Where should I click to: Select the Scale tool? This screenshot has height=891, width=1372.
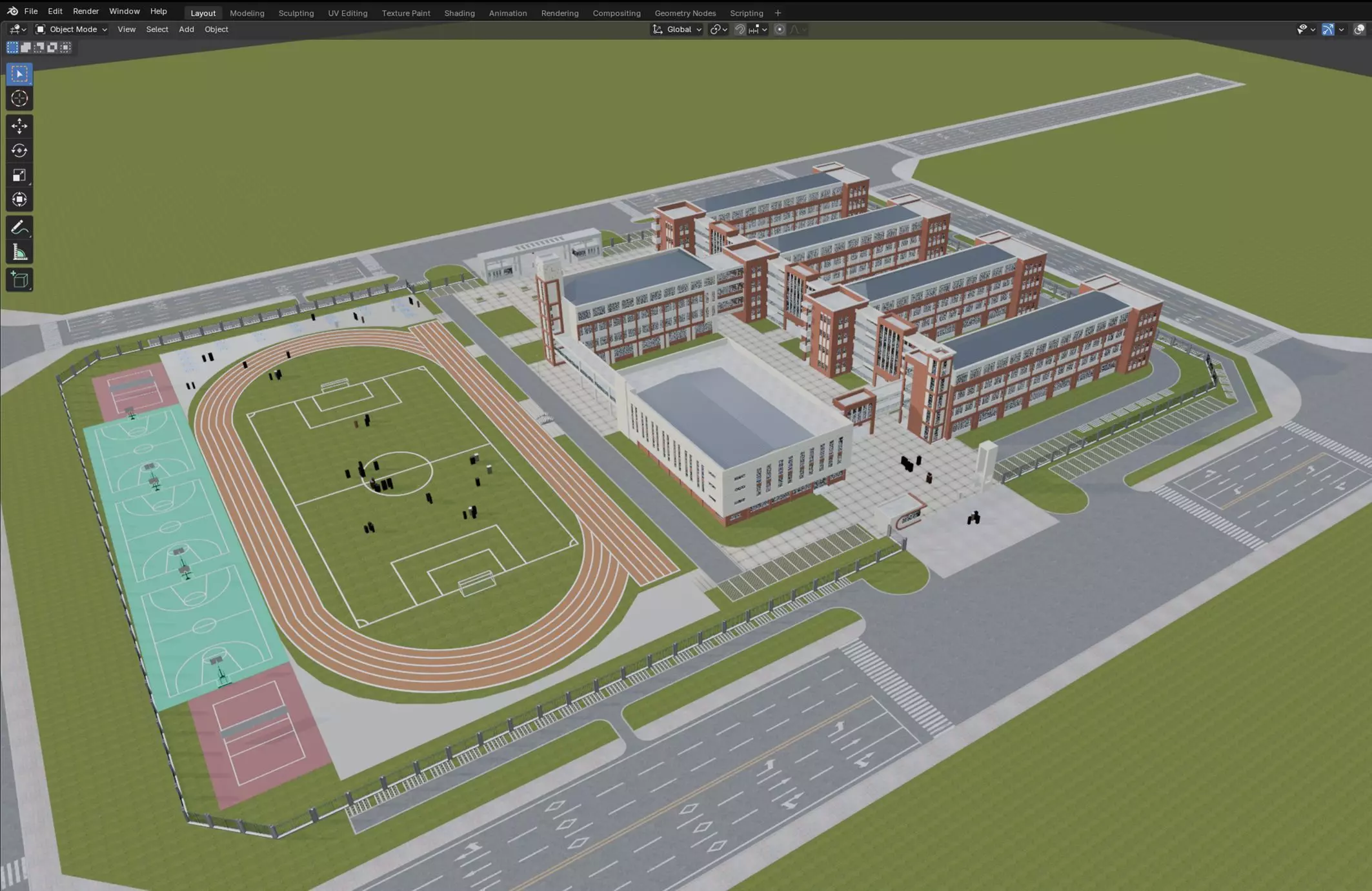coord(19,175)
